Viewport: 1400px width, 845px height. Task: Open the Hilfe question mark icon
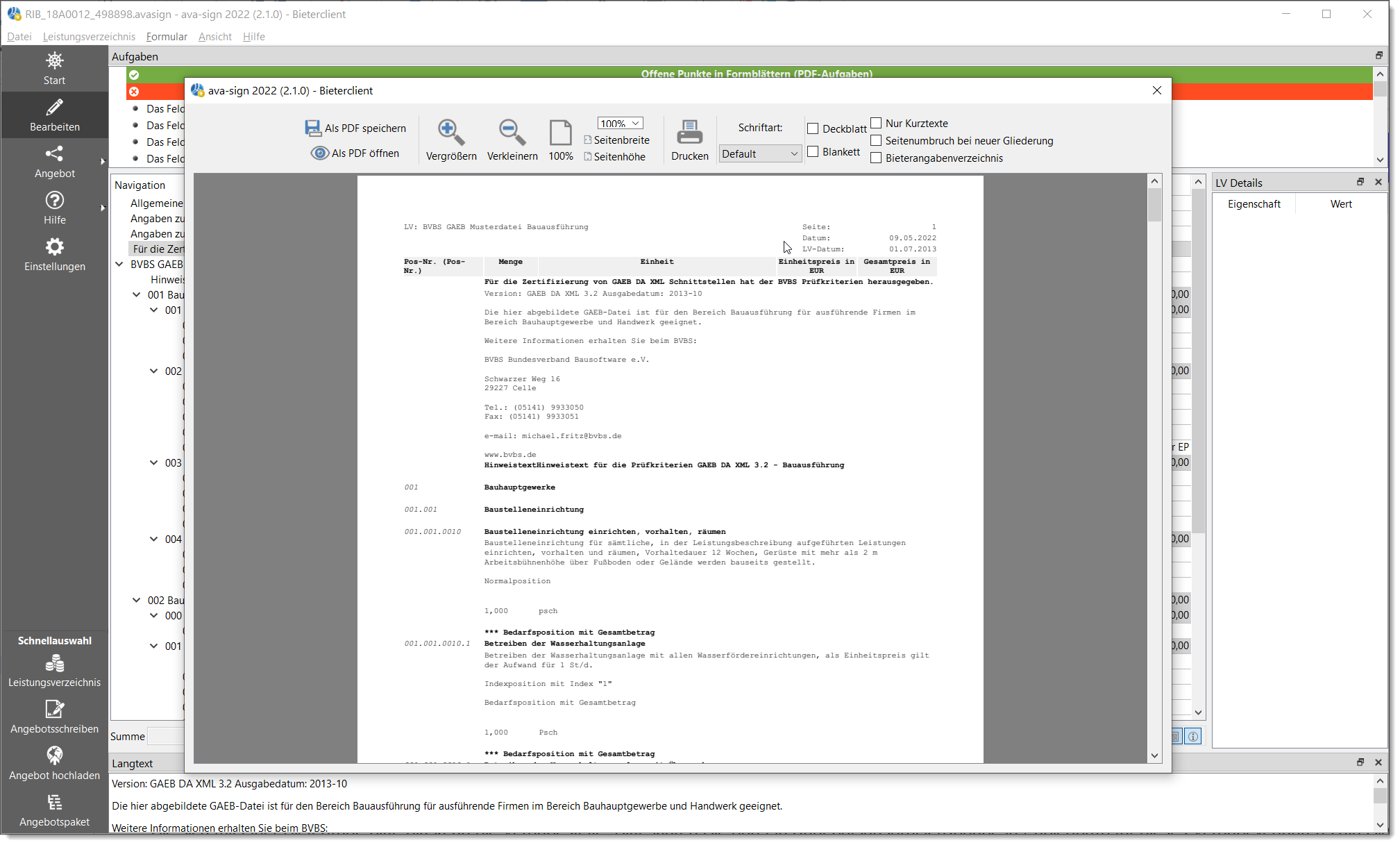54,200
